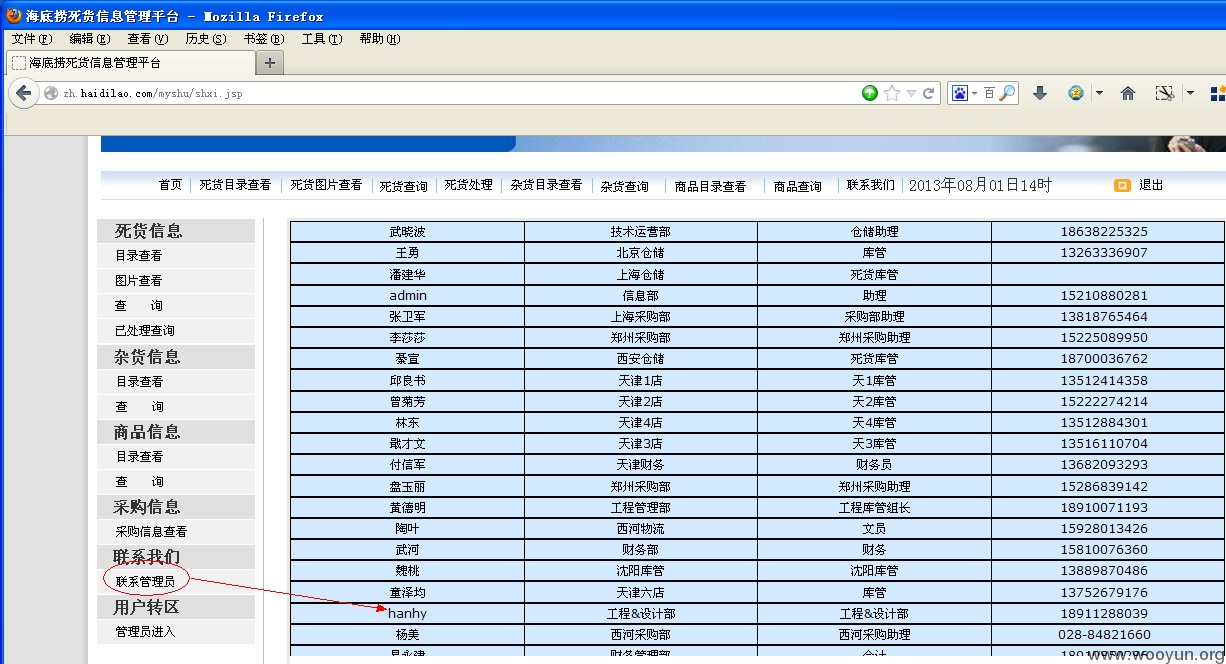
Task: Open 目录查看 under 死货信息 sidebar
Action: 139,256
